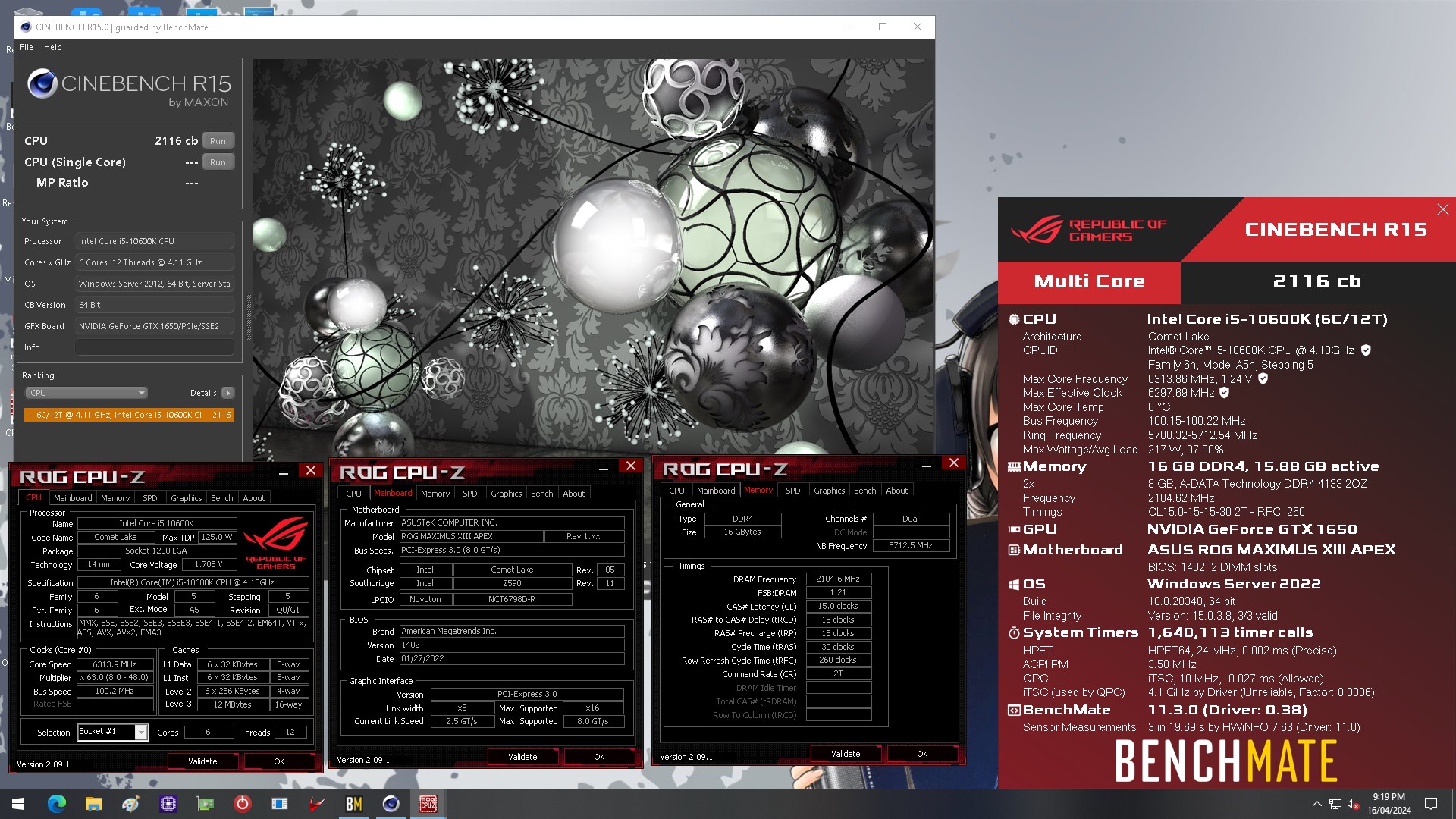Open the red swoosh taskbar app
1456x819 pixels.
coord(316,804)
